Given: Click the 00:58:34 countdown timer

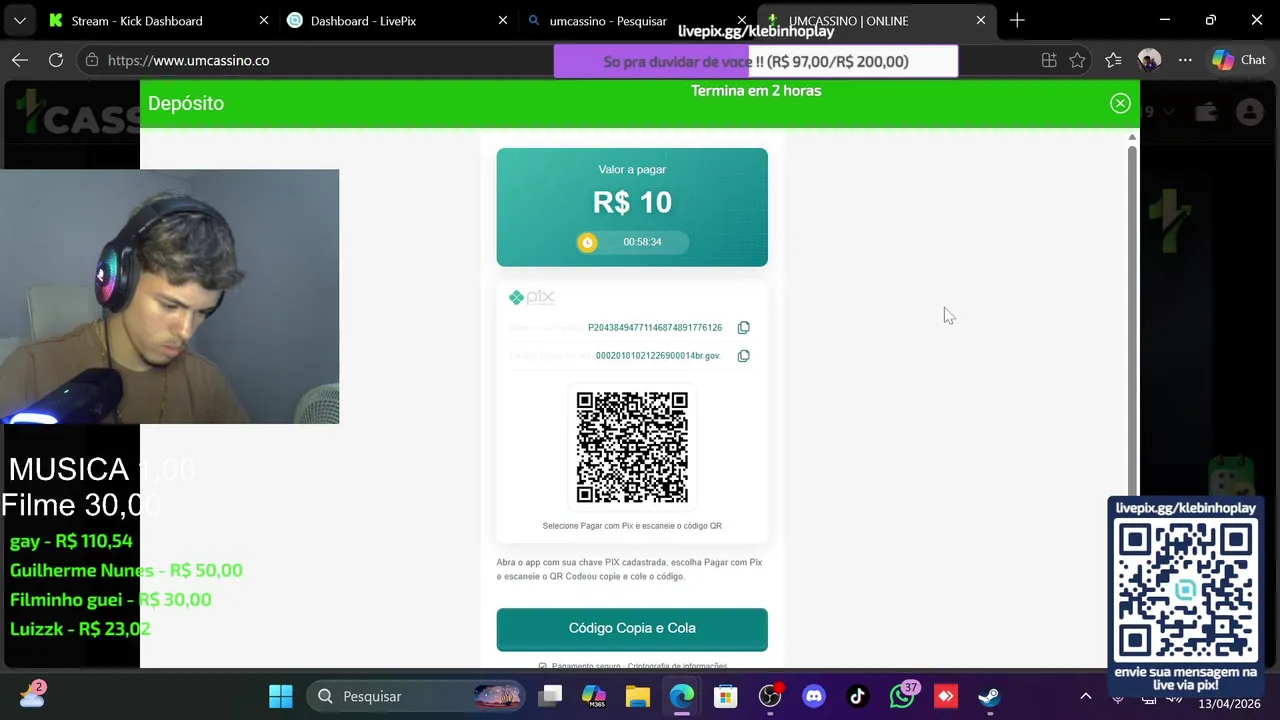Looking at the screenshot, I should 642,242.
